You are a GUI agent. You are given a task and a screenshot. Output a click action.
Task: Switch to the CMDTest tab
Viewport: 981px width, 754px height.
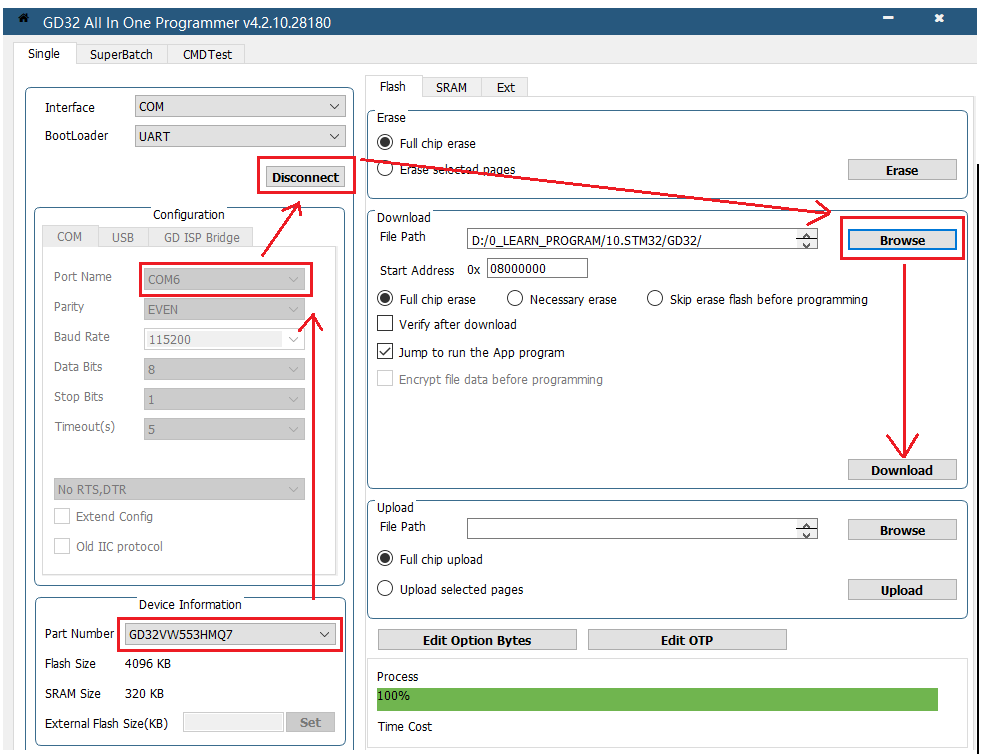tap(207, 54)
